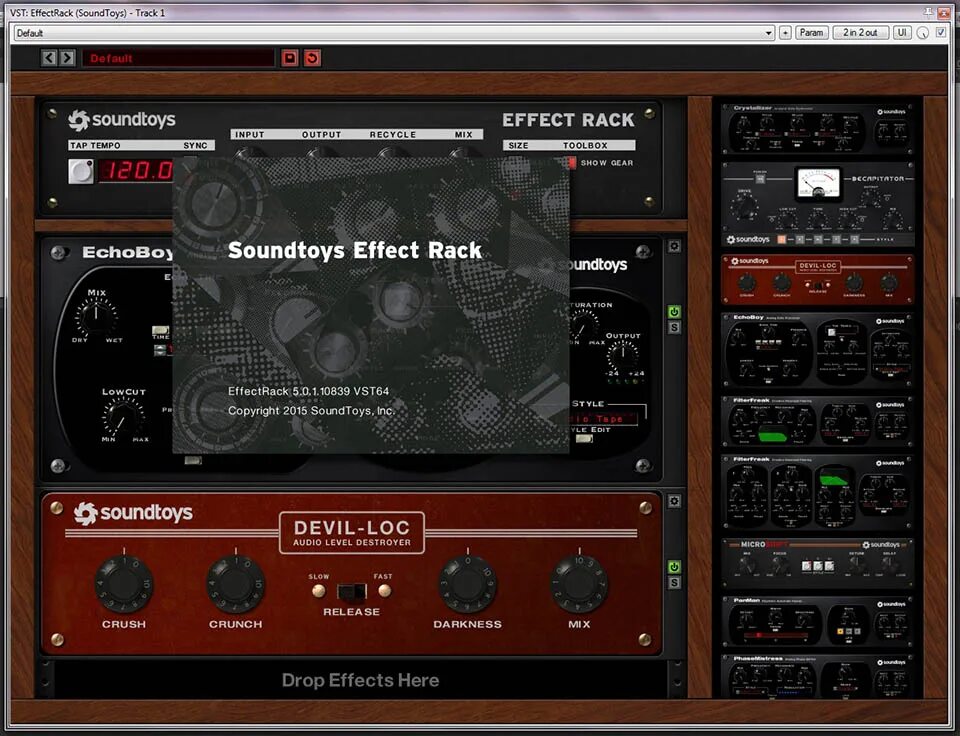960x736 pixels.
Task: Open EchoBoy settings gear icon
Action: tap(674, 246)
